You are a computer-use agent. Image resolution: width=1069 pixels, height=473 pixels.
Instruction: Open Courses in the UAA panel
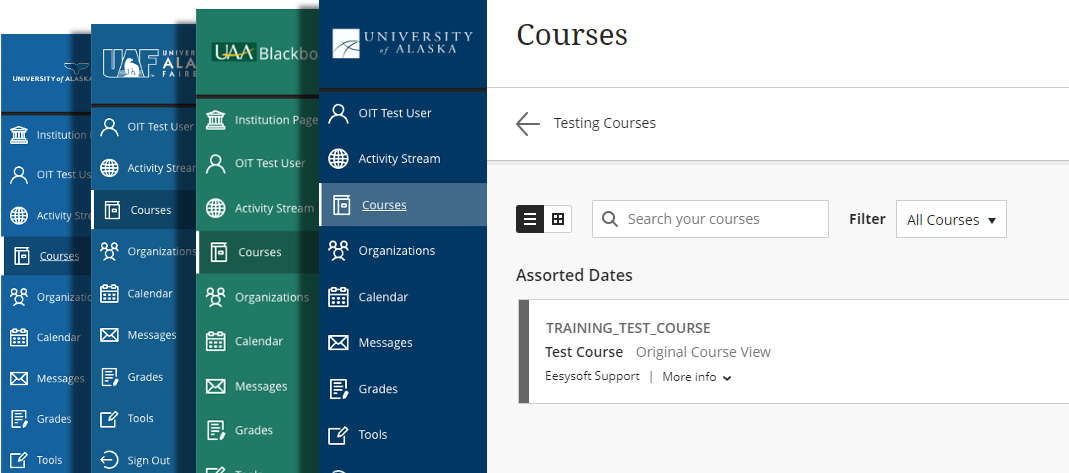coord(260,252)
